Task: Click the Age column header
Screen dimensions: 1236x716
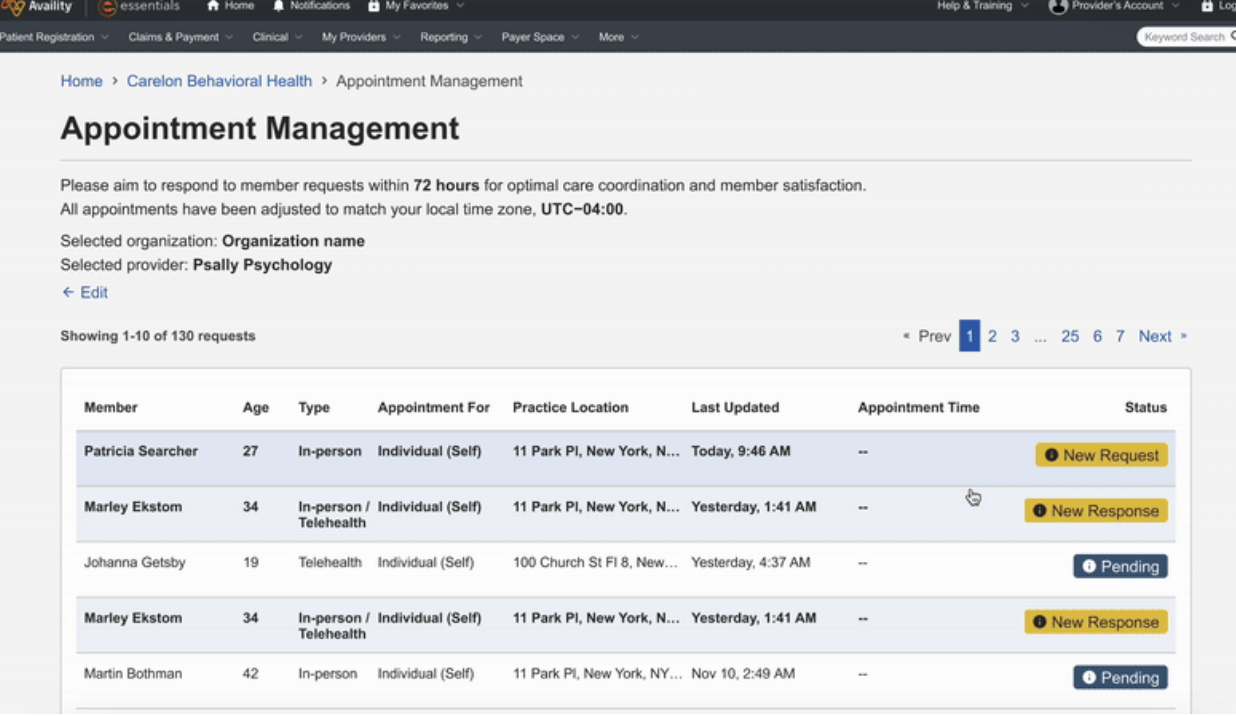Action: click(256, 407)
